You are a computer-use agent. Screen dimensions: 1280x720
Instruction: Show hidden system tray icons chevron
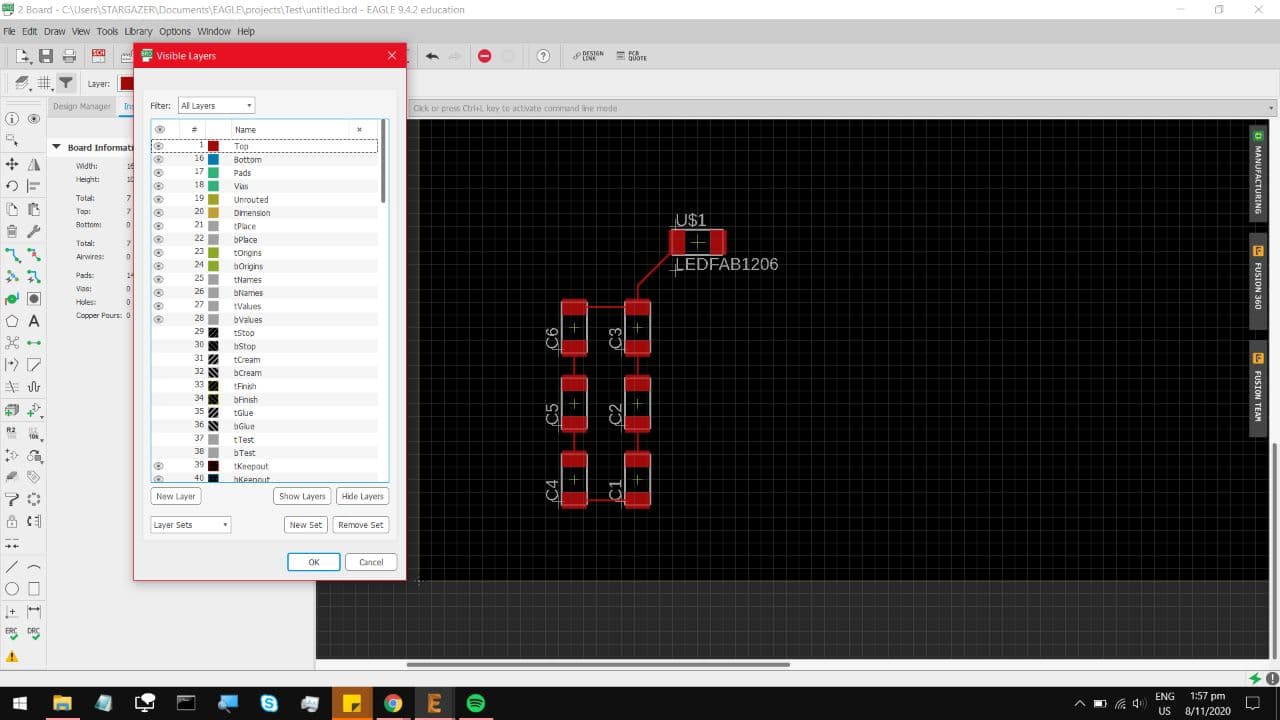pyautogui.click(x=1080, y=703)
